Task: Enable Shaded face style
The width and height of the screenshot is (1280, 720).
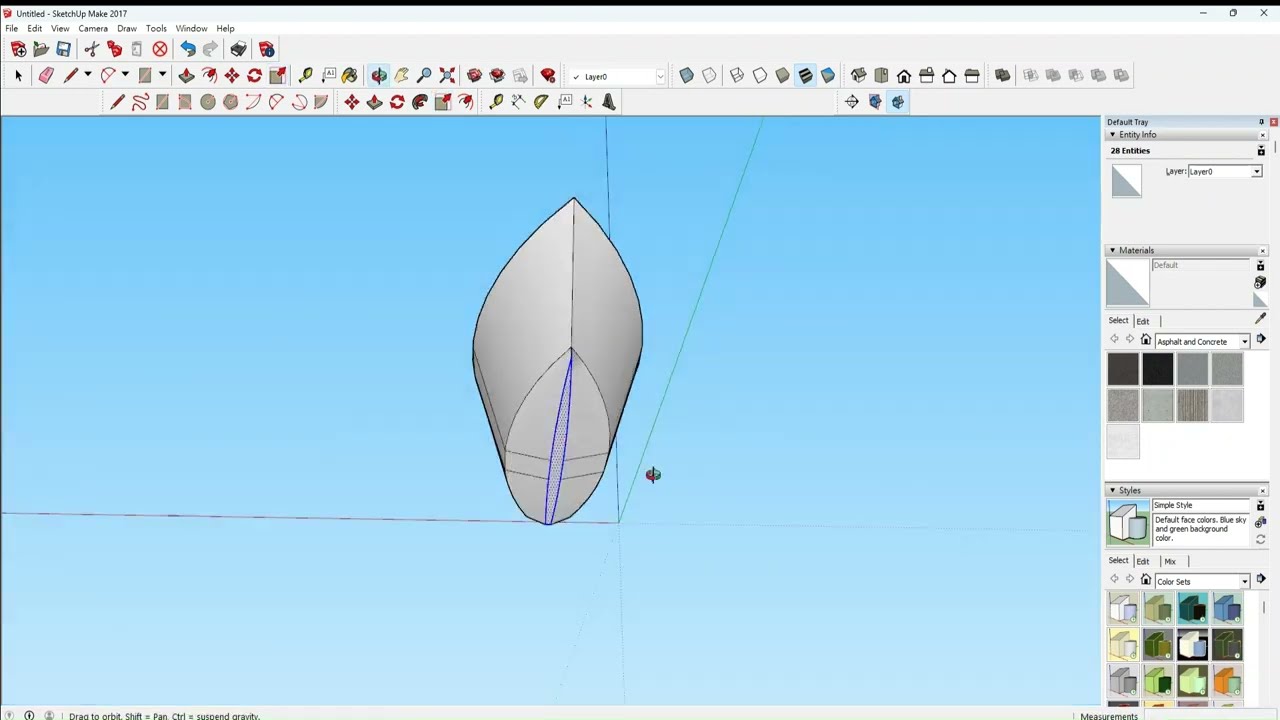Action: 782,75
